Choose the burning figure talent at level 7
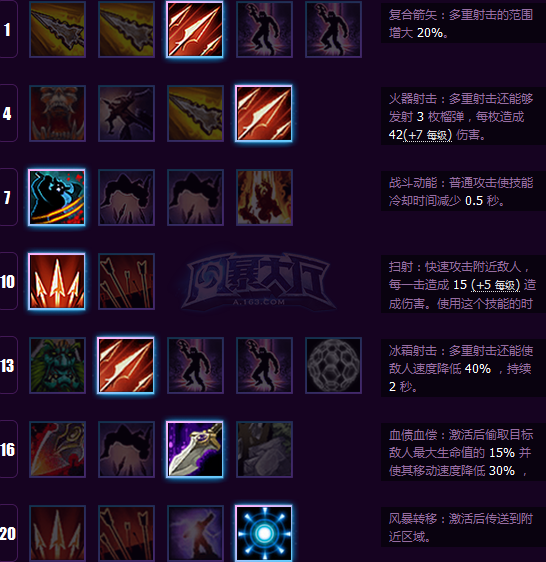Viewport: 546px width, 562px height. [264, 197]
